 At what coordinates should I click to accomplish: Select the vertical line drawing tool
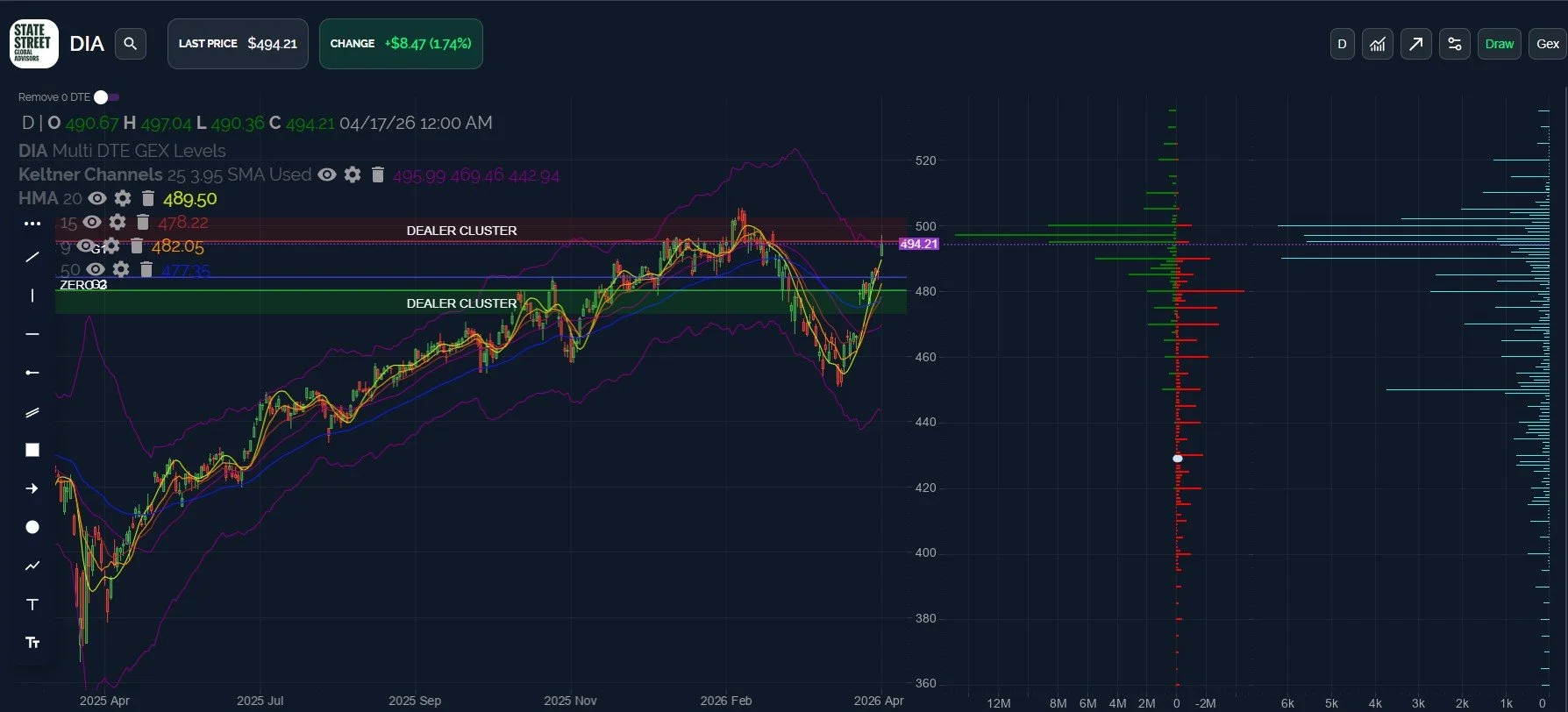(x=32, y=295)
